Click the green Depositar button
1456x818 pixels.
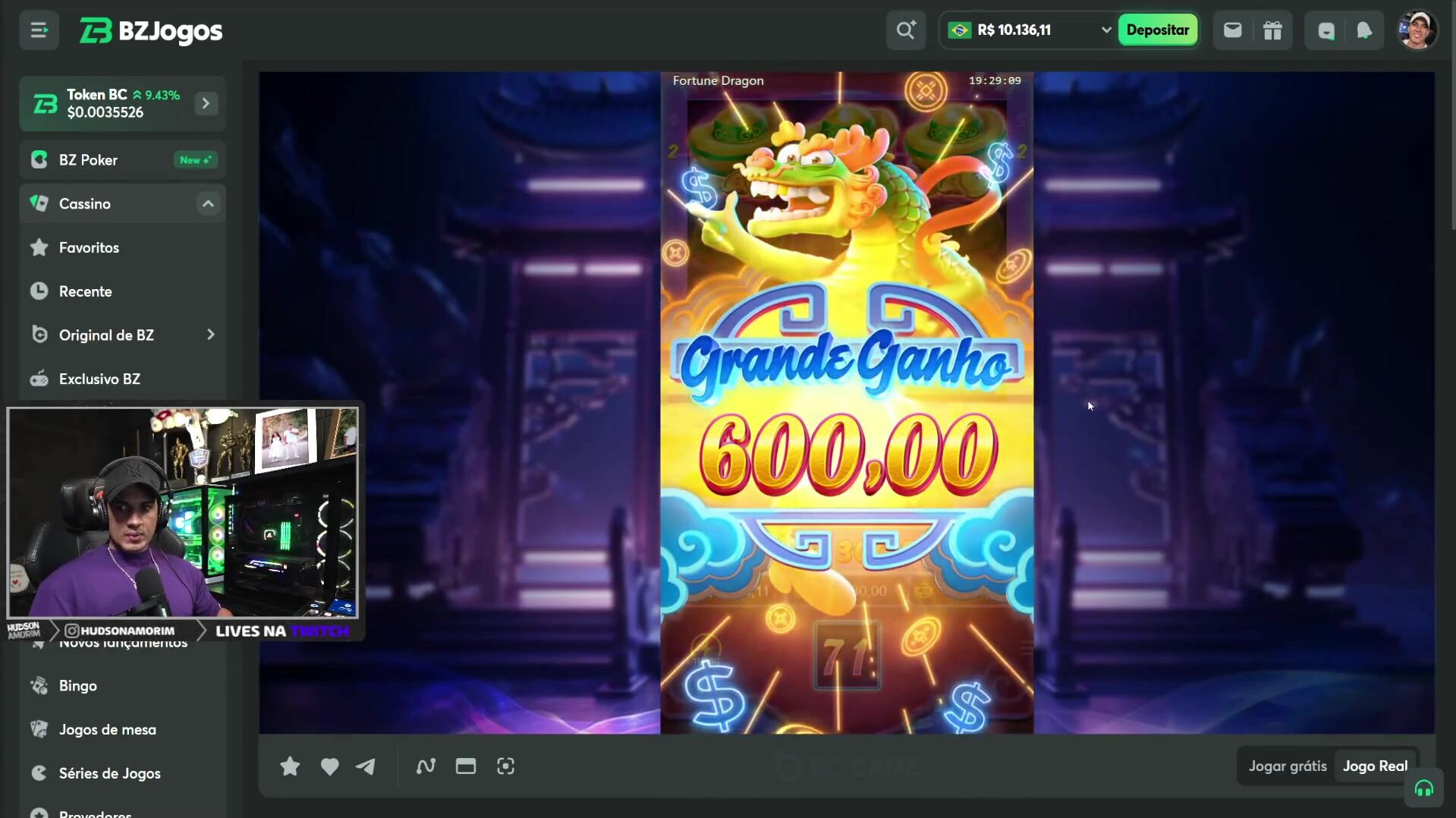coord(1157,30)
